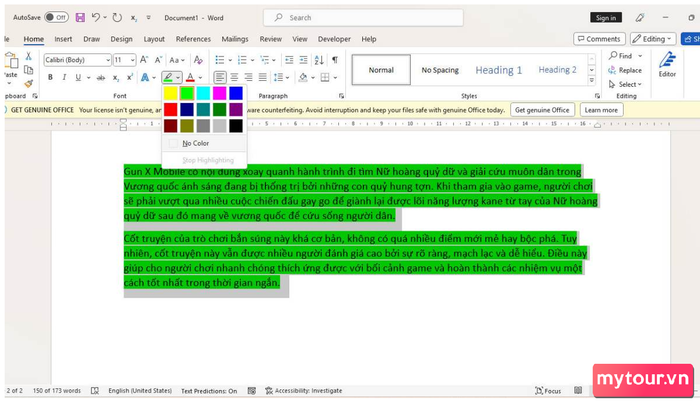The height and width of the screenshot is (405, 700).
Task: Expand the font color dropdown arrow
Action: point(200,78)
